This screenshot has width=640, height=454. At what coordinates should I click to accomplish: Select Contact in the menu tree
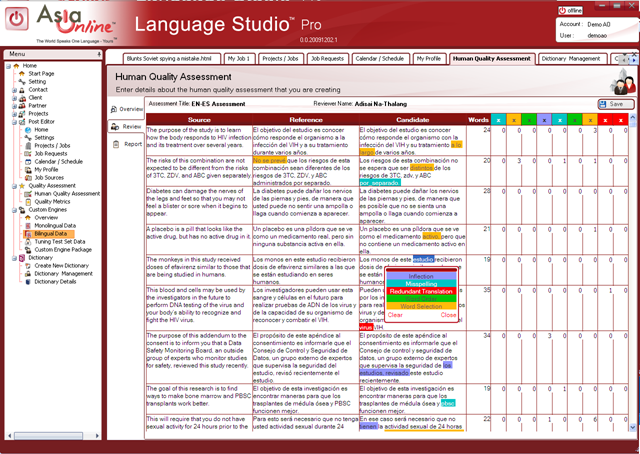tap(38, 89)
